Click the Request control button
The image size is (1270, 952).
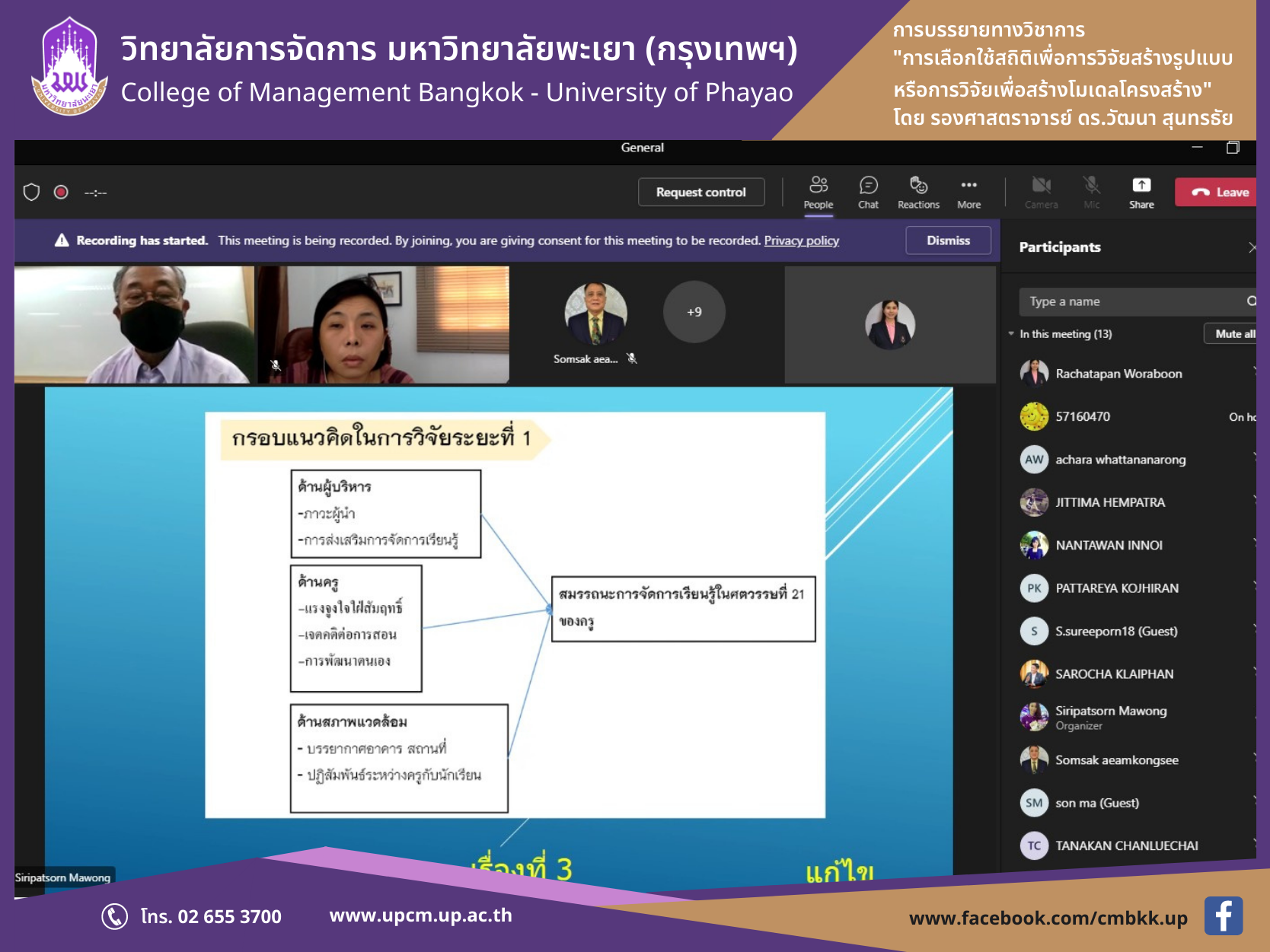click(701, 193)
